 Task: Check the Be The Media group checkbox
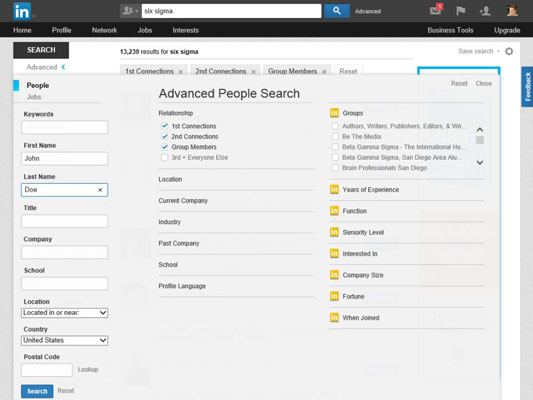click(335, 137)
